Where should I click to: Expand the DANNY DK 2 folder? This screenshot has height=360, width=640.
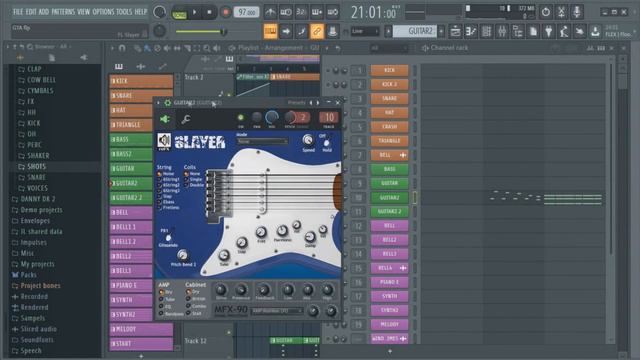(38, 199)
